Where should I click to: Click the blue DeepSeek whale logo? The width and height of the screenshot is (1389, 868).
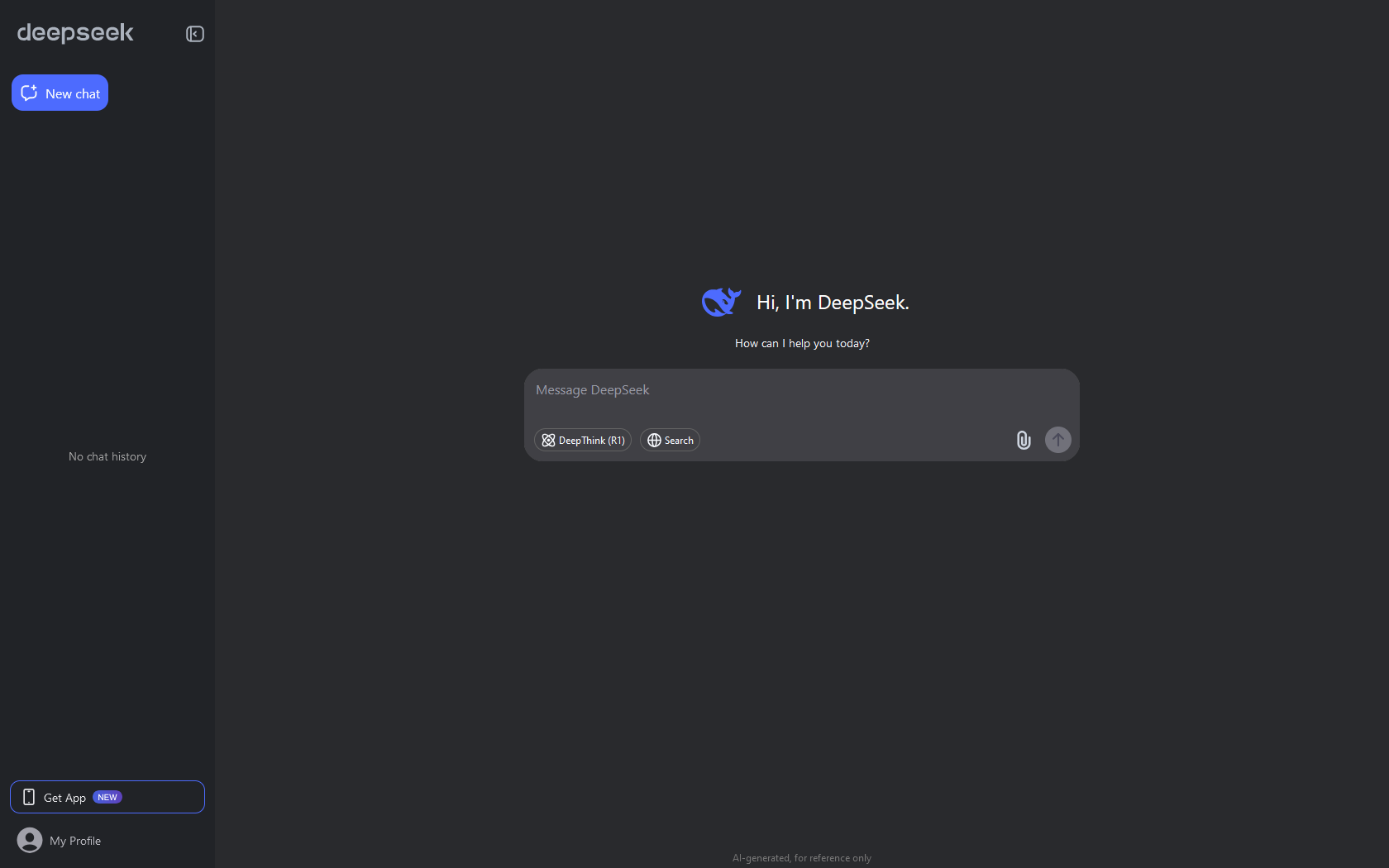point(721,303)
